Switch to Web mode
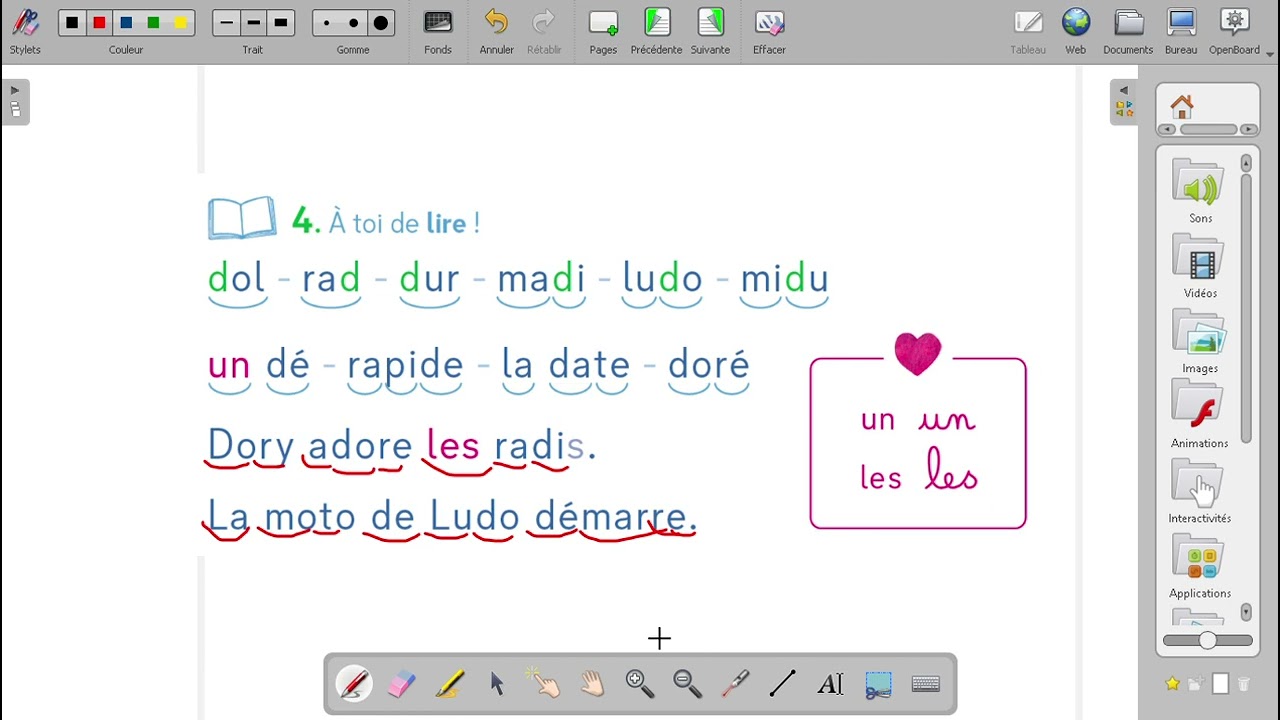This screenshot has width=1280, height=720. click(x=1076, y=31)
